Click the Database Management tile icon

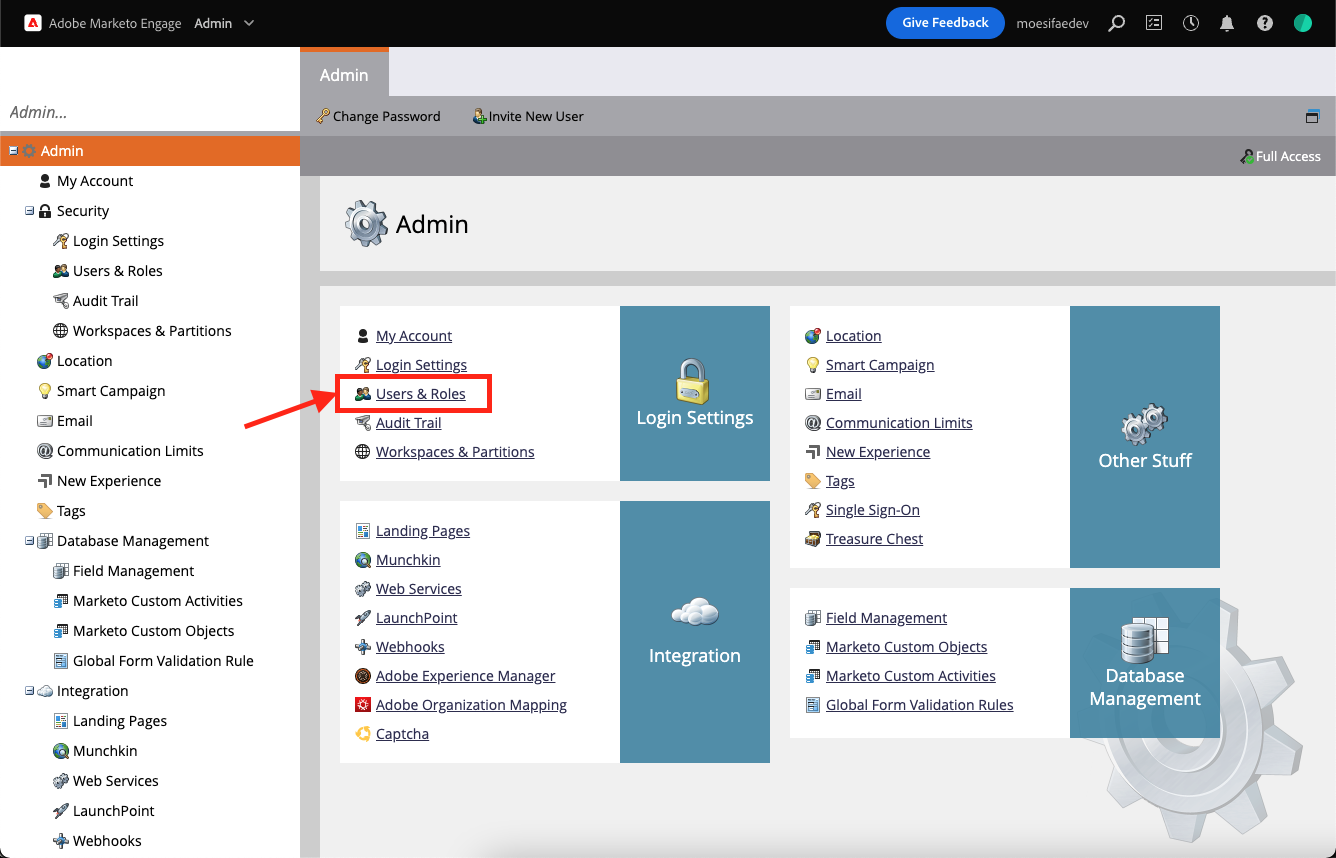[1144, 640]
